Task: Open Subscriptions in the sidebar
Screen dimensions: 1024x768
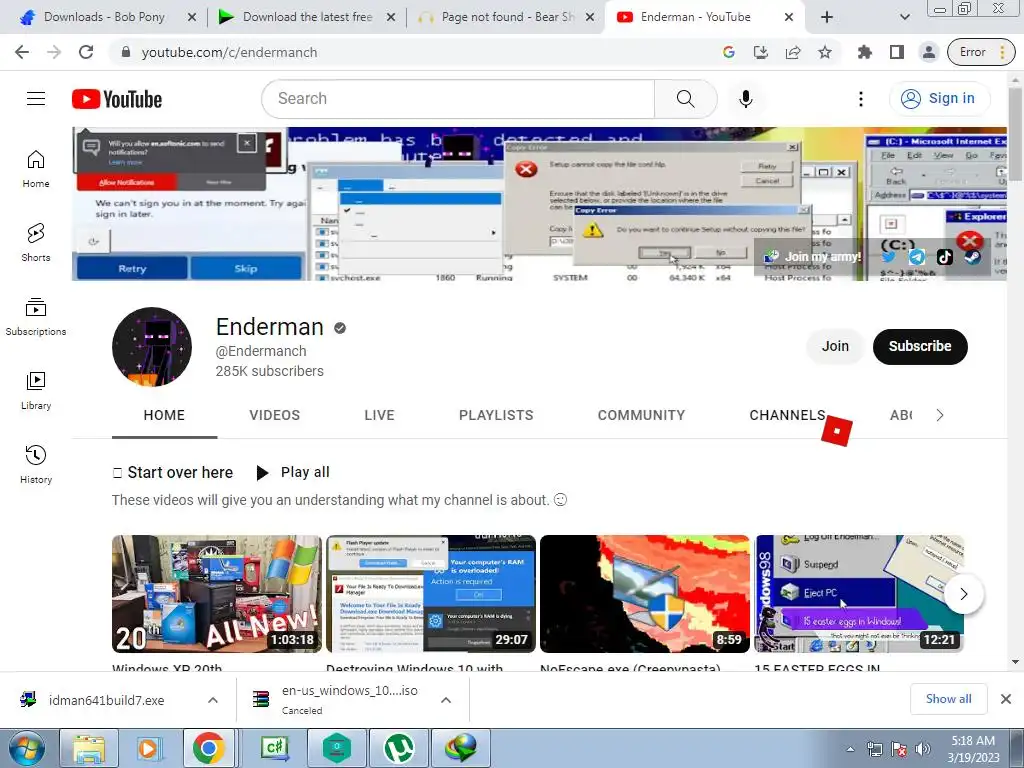Action: [36, 317]
